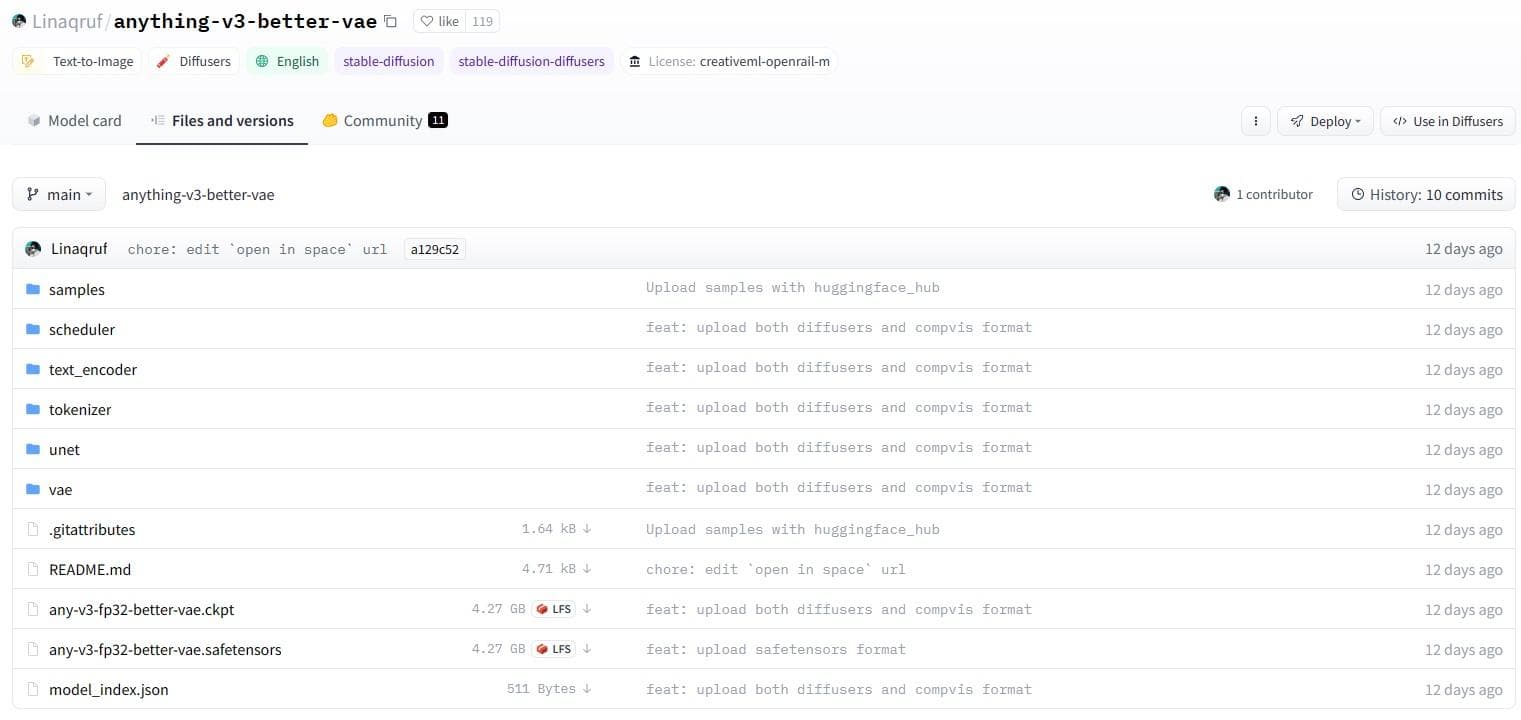Open the unet folder

tap(64, 450)
